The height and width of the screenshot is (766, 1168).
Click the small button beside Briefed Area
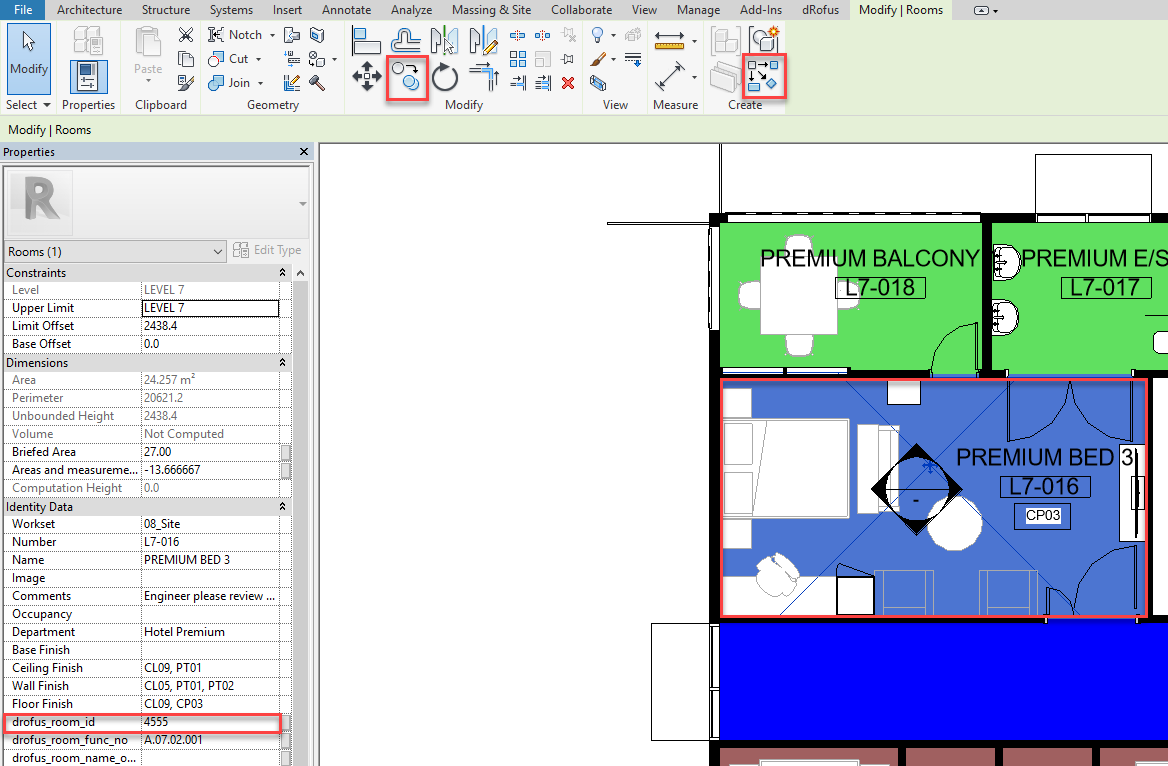click(x=286, y=452)
